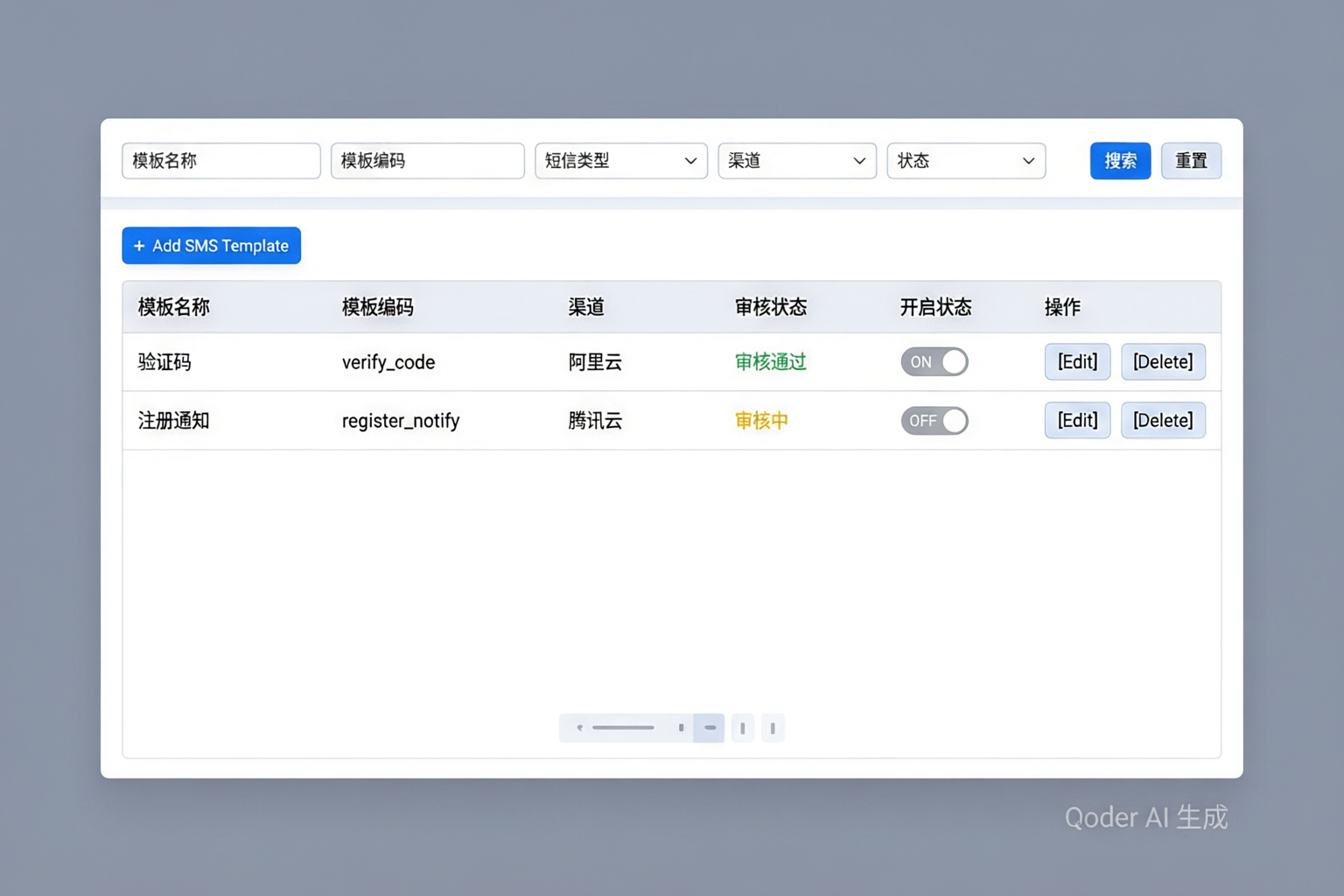Click the blue 搜索 button

(x=1120, y=161)
